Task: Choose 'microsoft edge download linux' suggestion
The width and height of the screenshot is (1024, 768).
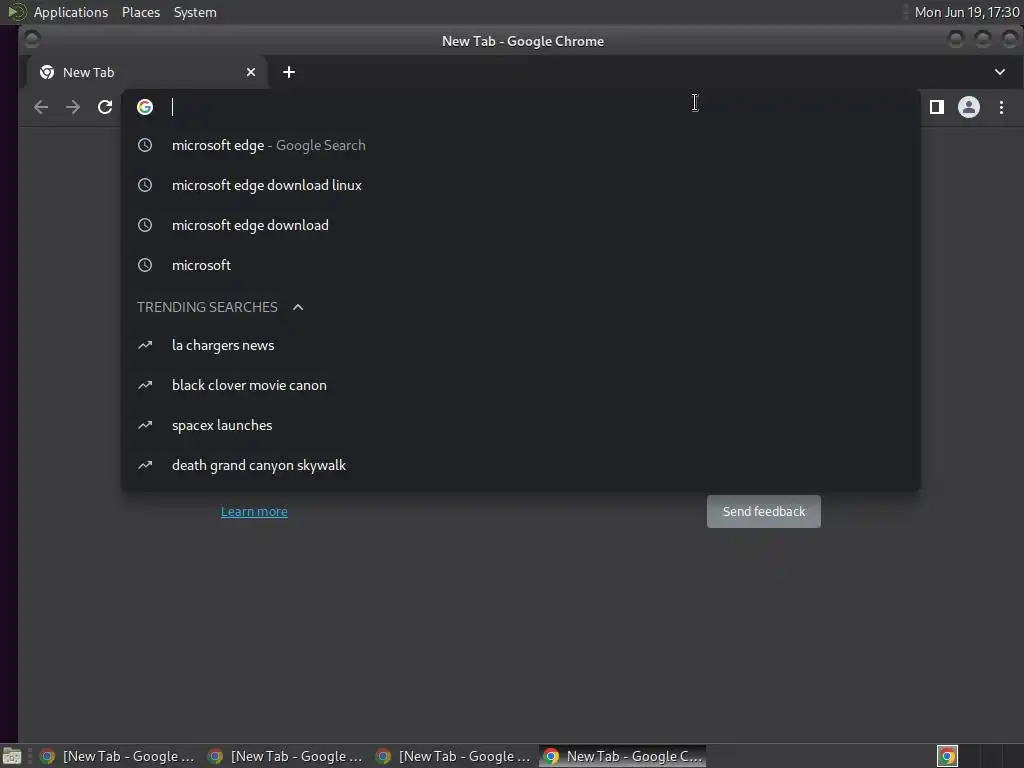Action: click(x=520, y=185)
